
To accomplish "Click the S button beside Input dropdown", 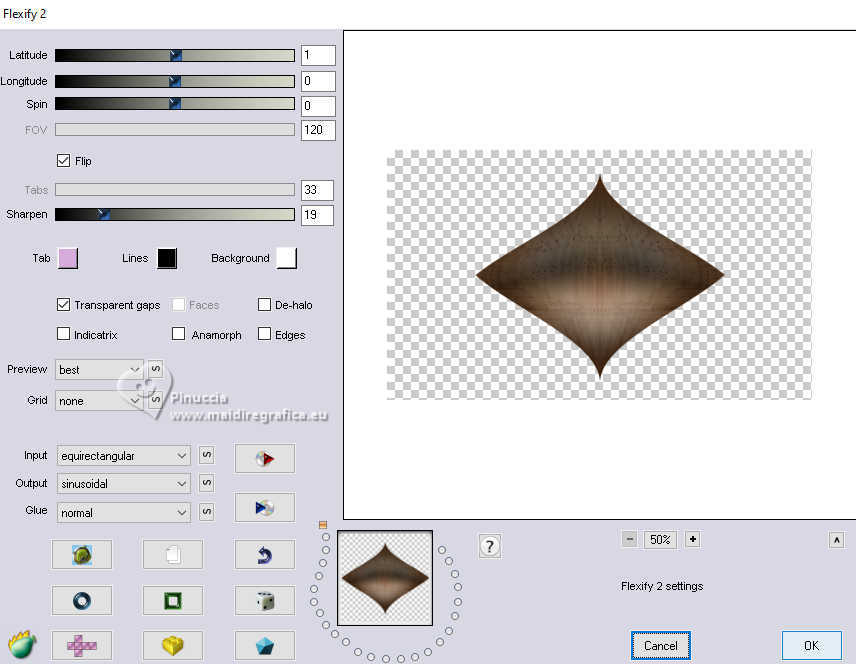I will [206, 455].
